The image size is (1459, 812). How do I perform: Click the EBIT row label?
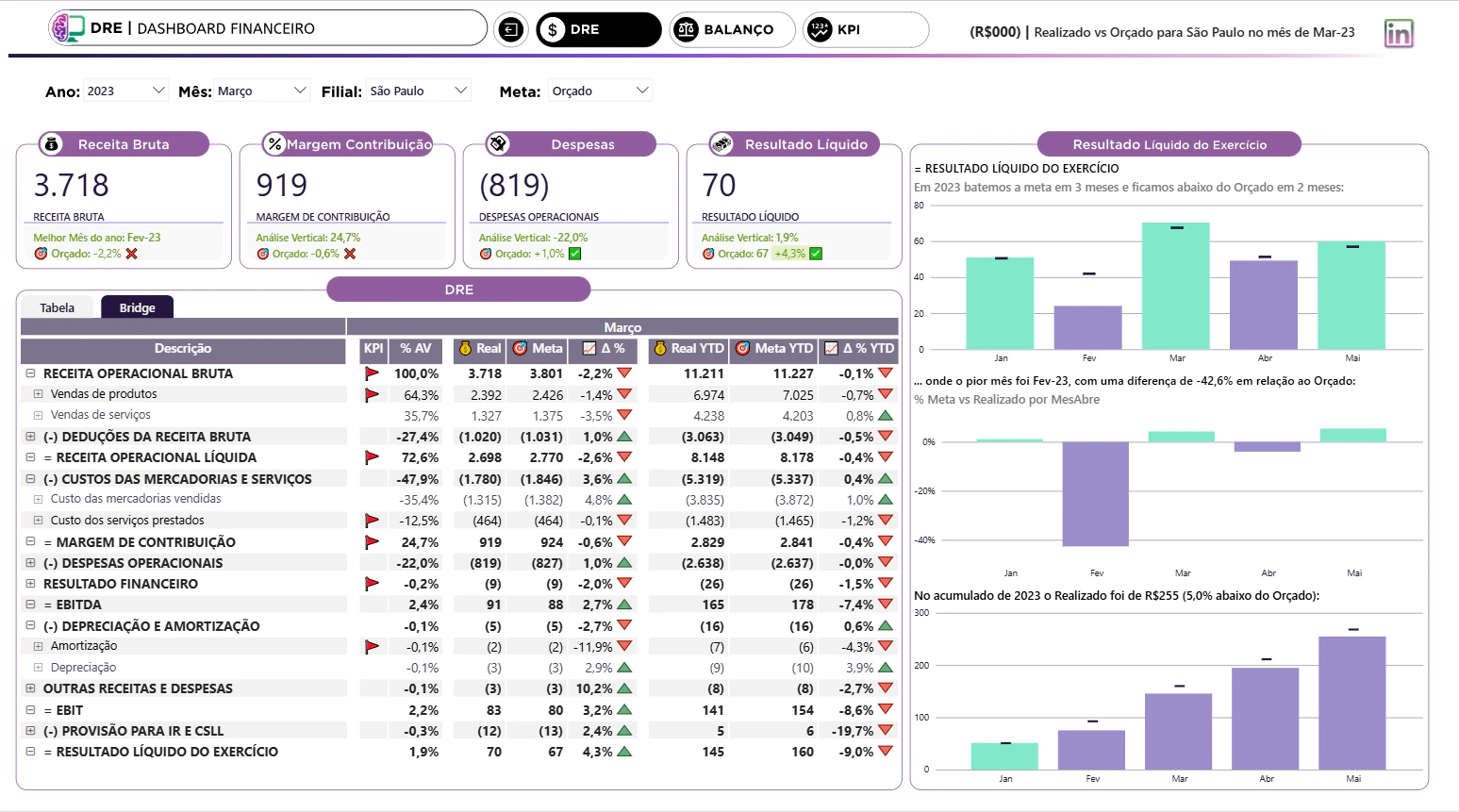click(70, 710)
